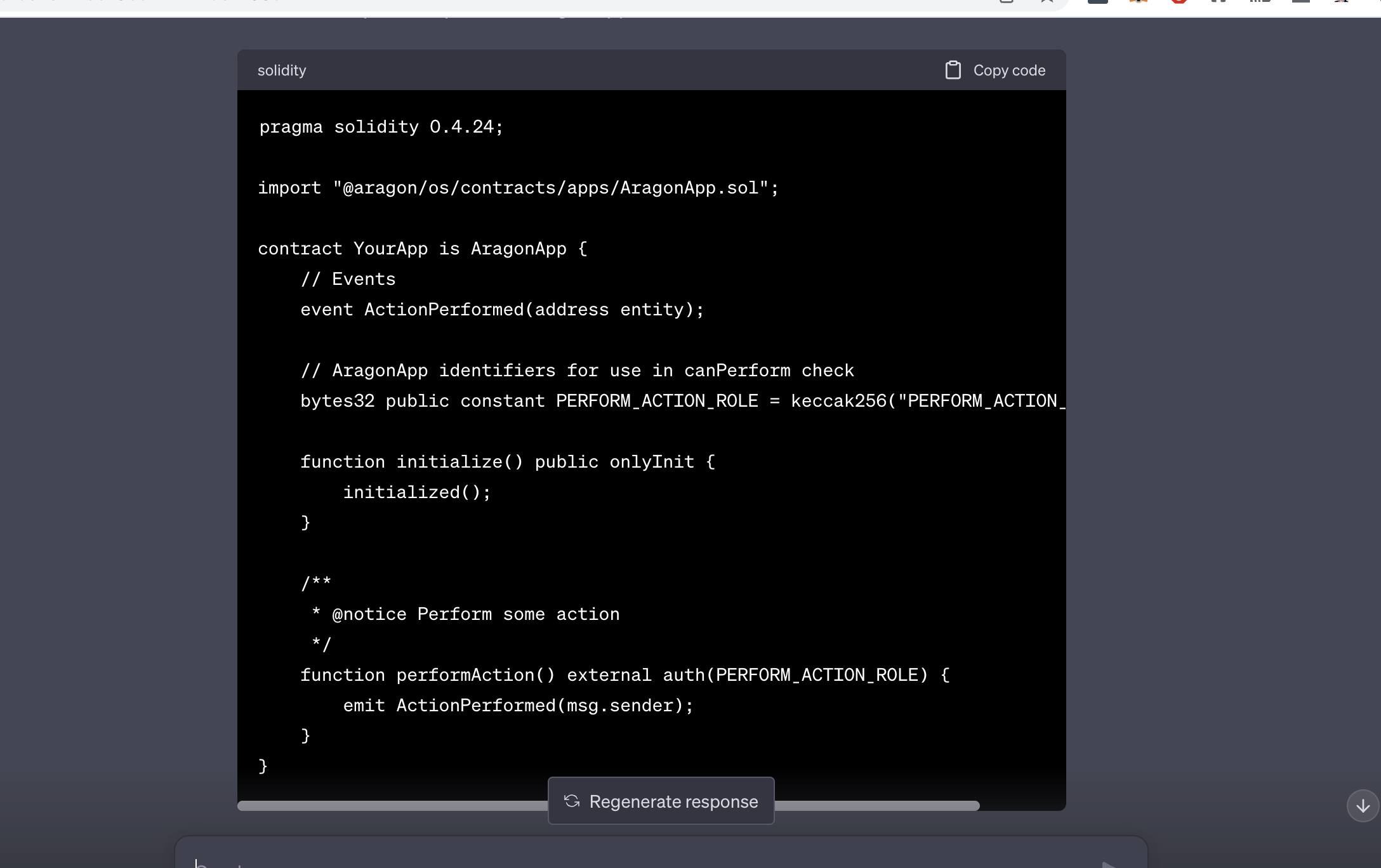Click the "event ActionPerformed(address entity);" line
This screenshot has width=1381, height=868.
(x=502, y=310)
